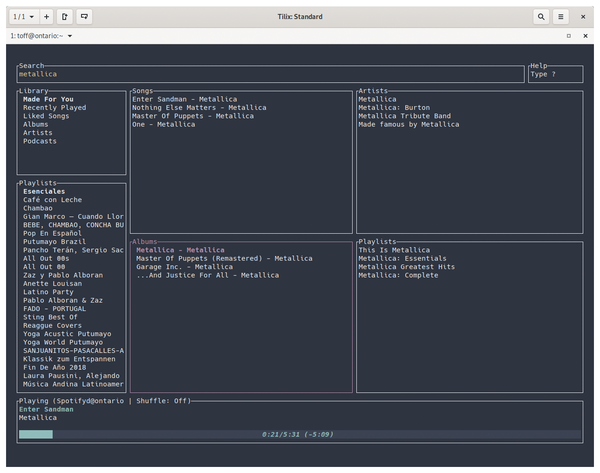
Task: Select the song Nothing Else Matters - Metallica
Action: (x=199, y=108)
